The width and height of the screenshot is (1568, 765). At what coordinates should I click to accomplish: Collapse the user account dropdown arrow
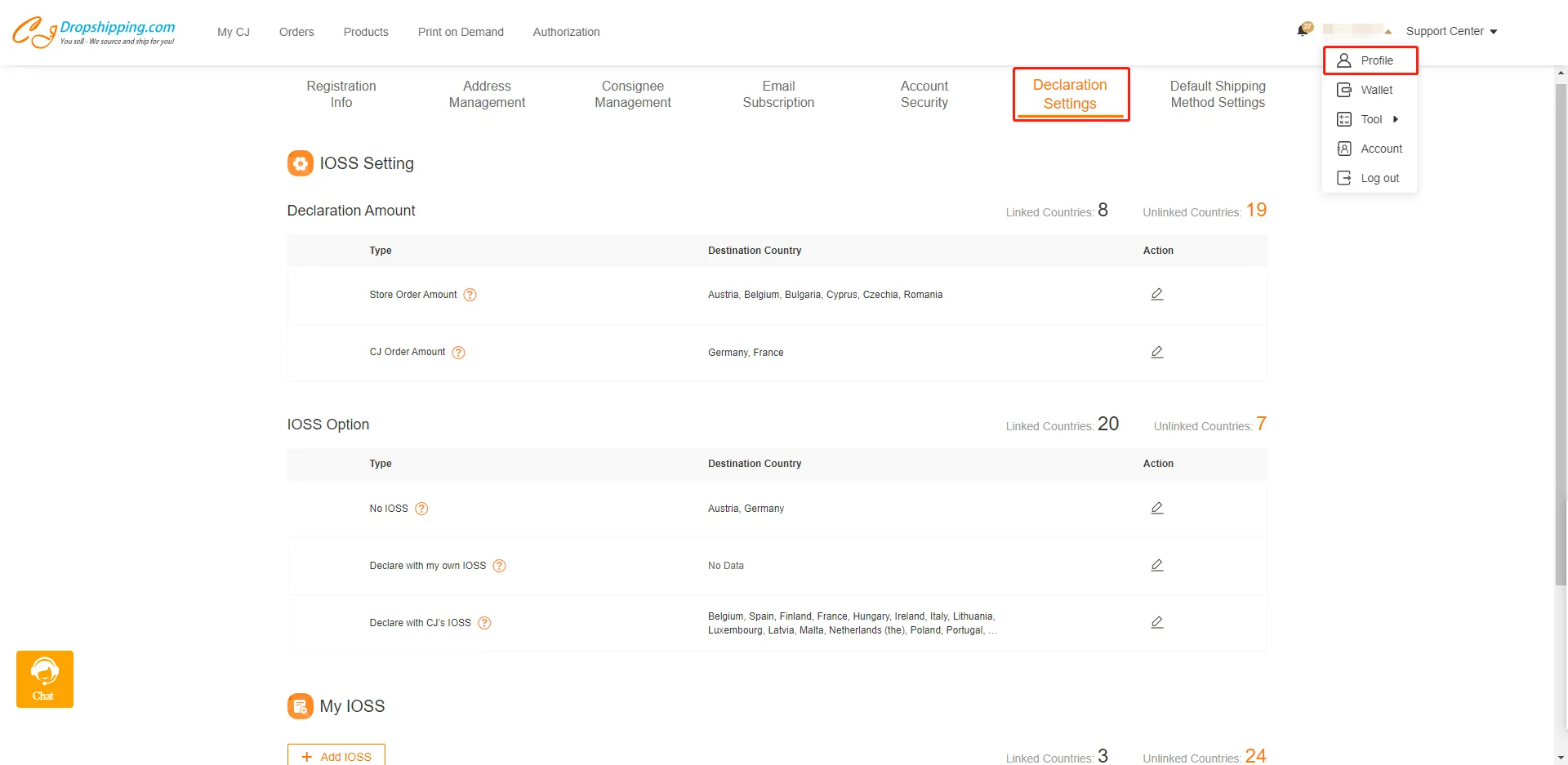click(x=1388, y=32)
